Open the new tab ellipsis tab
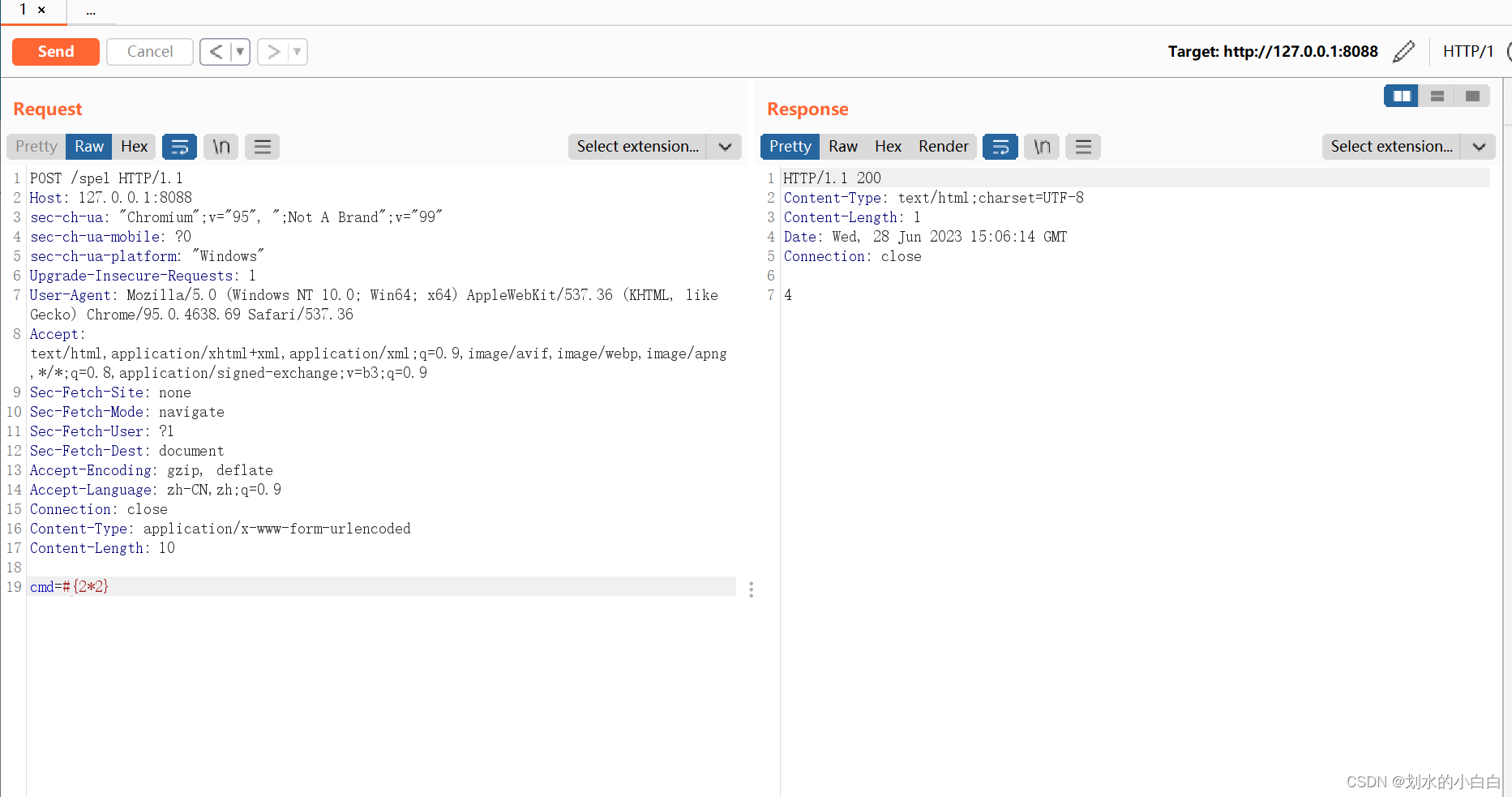The height and width of the screenshot is (797, 1512). pyautogui.click(x=91, y=11)
